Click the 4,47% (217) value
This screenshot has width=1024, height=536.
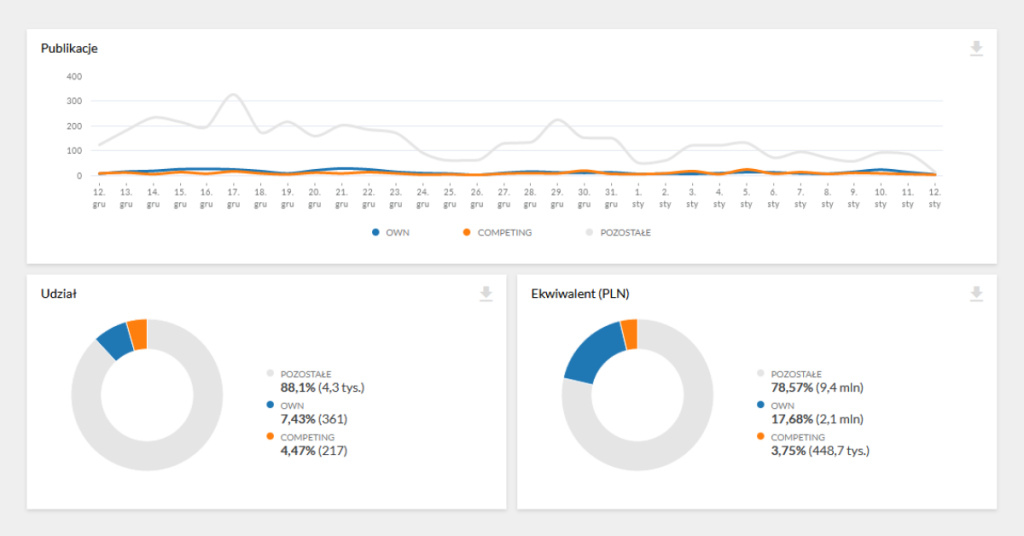[x=314, y=450]
